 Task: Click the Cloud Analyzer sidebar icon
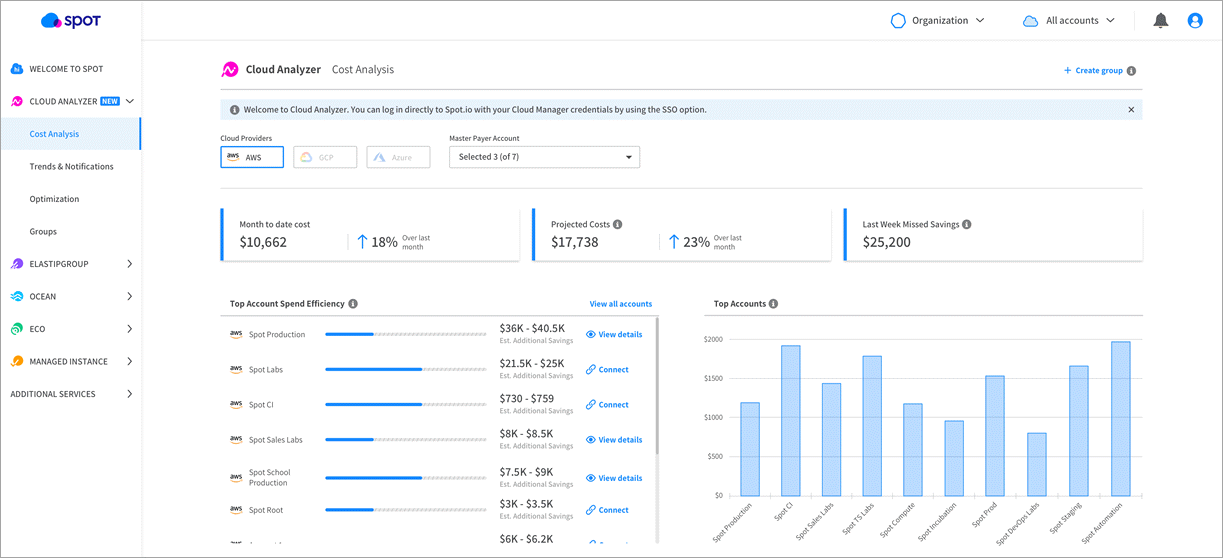click(x=17, y=101)
